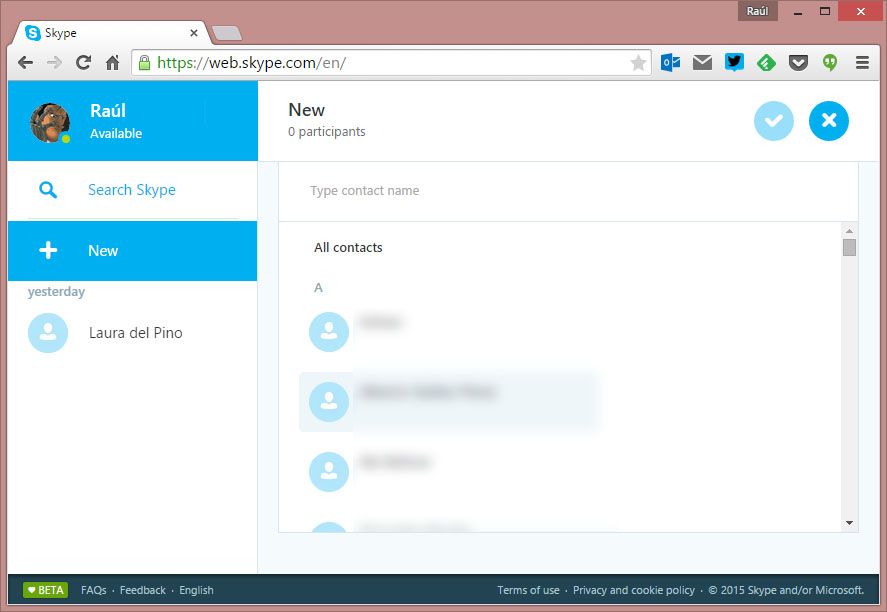The height and width of the screenshot is (612, 887).
Task: Click the search magnifier icon
Action: [48, 190]
